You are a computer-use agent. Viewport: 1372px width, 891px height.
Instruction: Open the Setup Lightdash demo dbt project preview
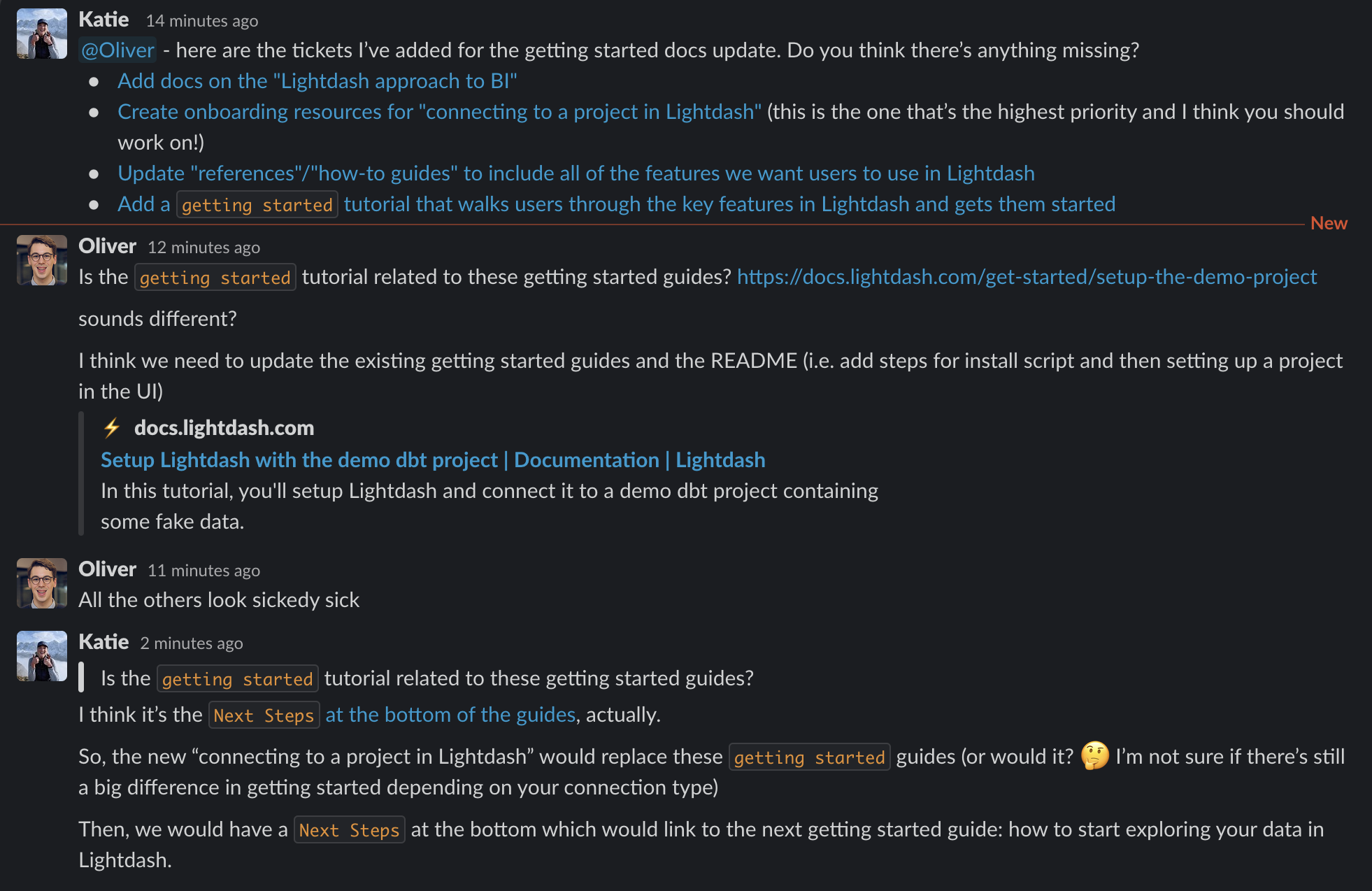[x=433, y=459]
